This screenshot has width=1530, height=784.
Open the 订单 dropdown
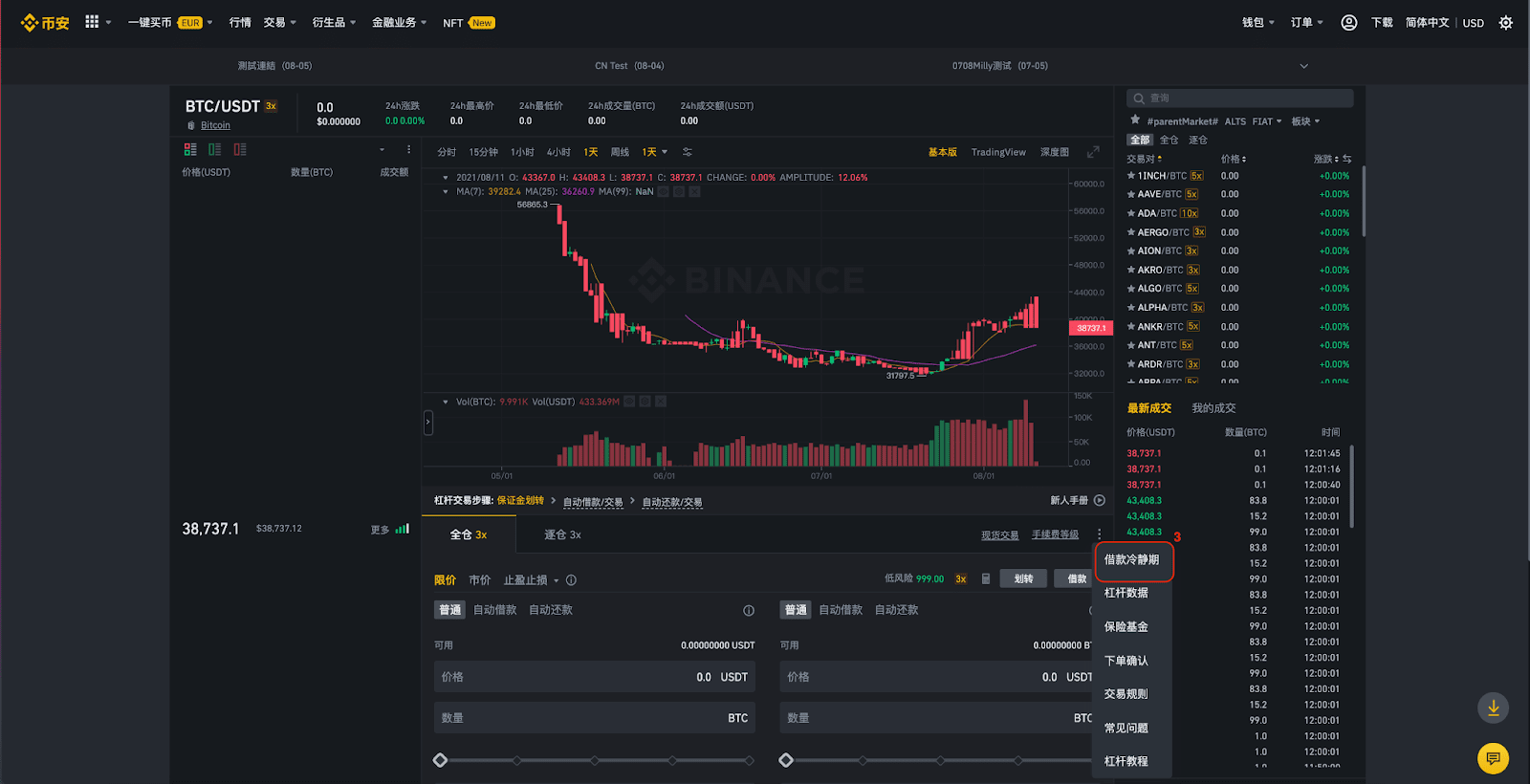[x=1307, y=22]
